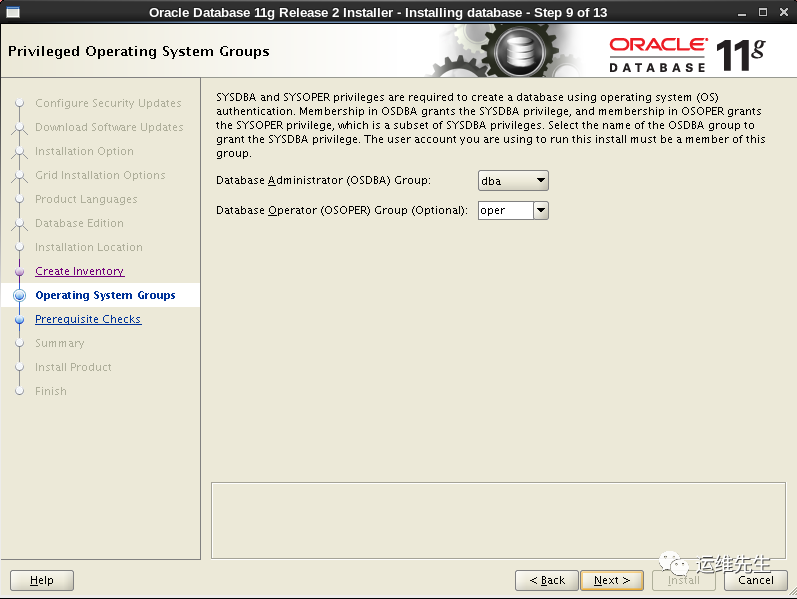
Task: Open the Prerequisite Checks step link
Action: pyautogui.click(x=88, y=319)
